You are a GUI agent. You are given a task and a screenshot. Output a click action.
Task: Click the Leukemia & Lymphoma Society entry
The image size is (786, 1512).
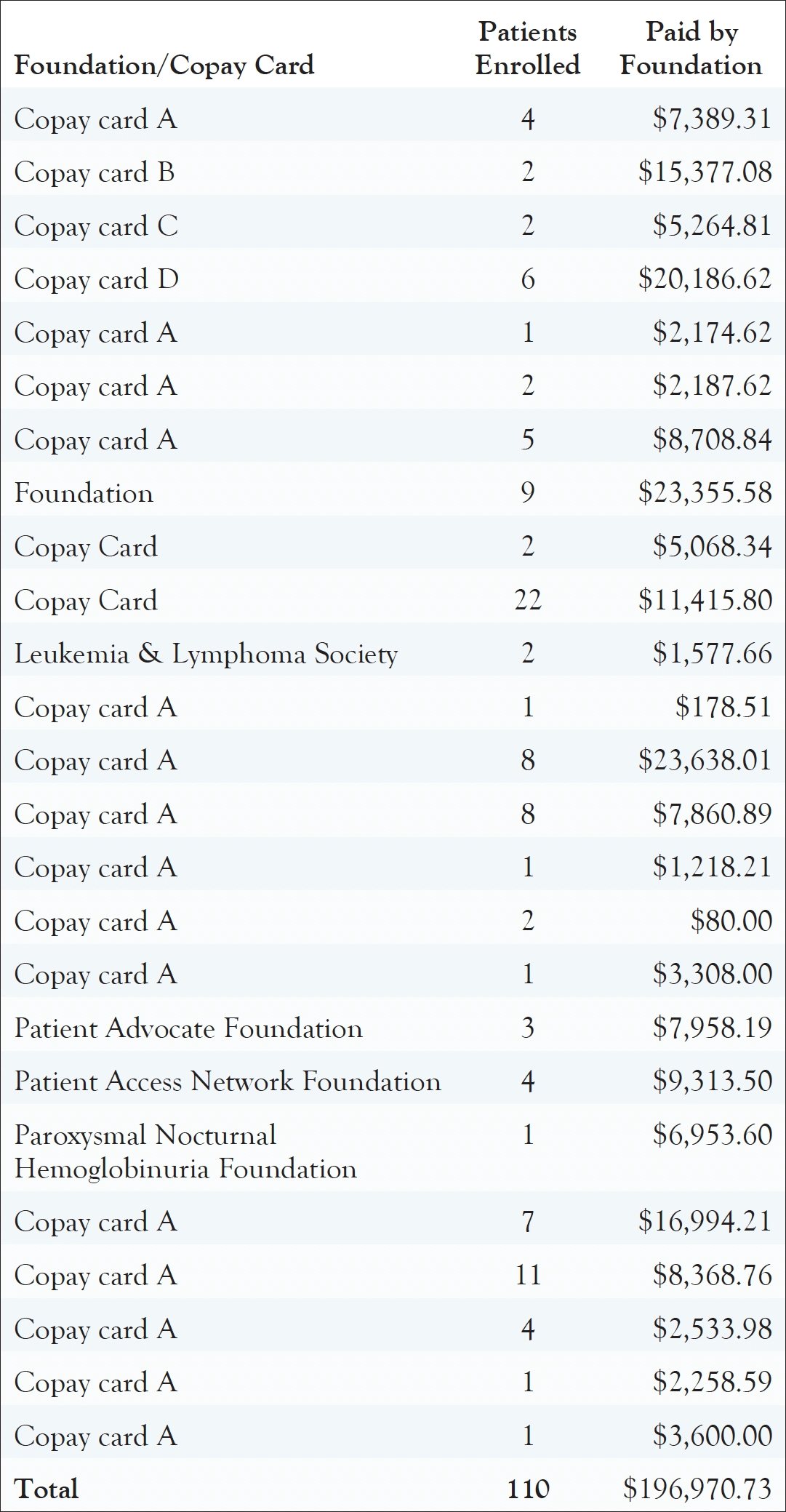206,654
